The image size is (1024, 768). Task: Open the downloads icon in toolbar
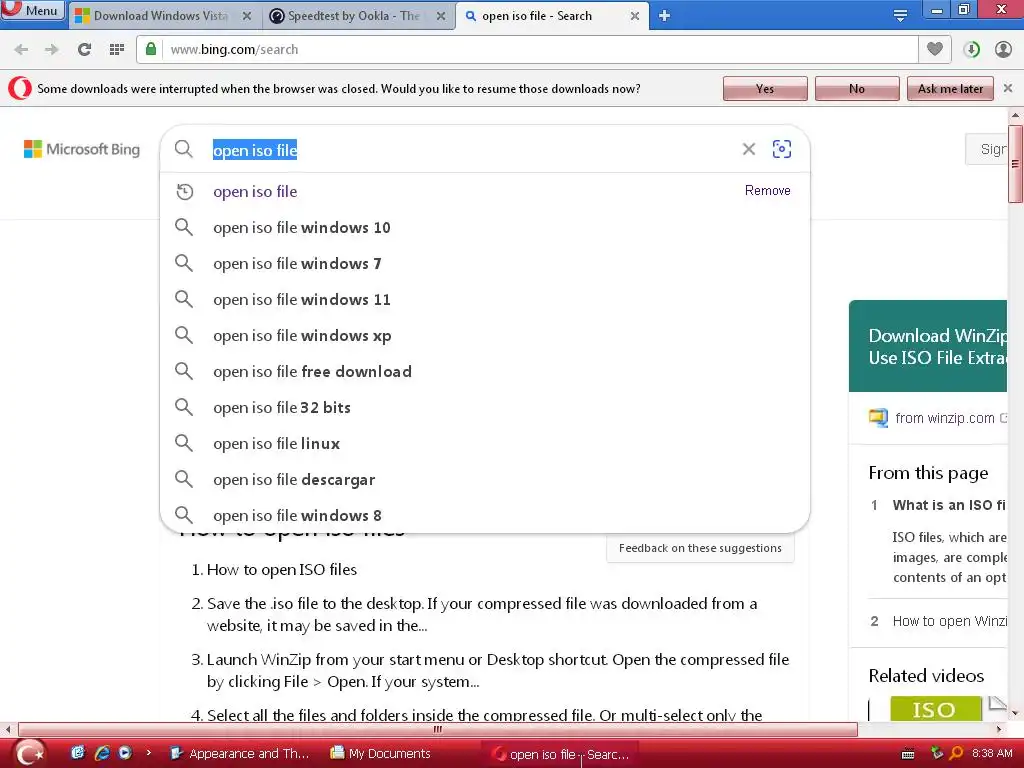(971, 50)
